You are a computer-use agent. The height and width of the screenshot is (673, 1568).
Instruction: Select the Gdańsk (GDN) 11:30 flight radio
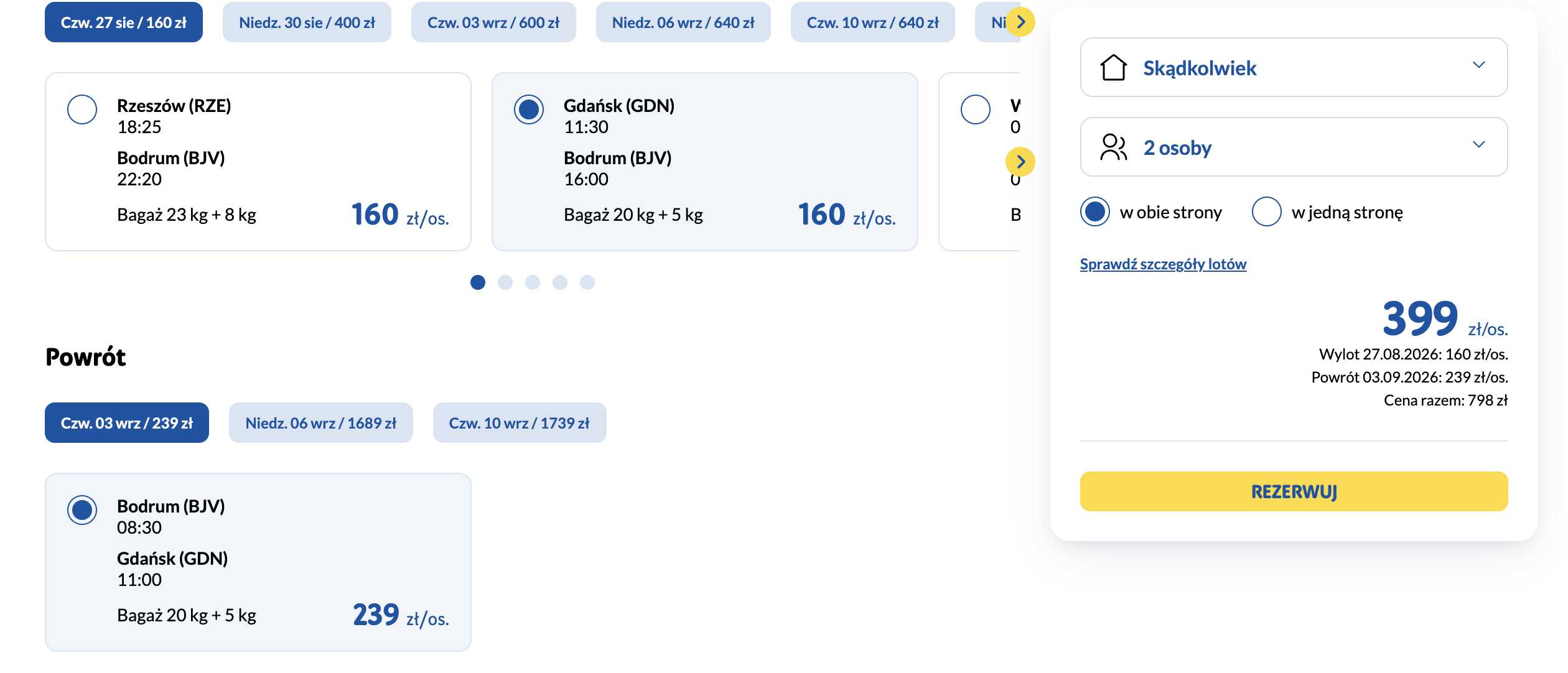click(529, 109)
